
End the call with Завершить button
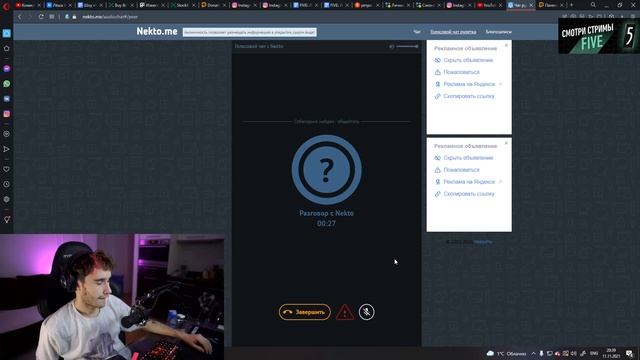(304, 312)
